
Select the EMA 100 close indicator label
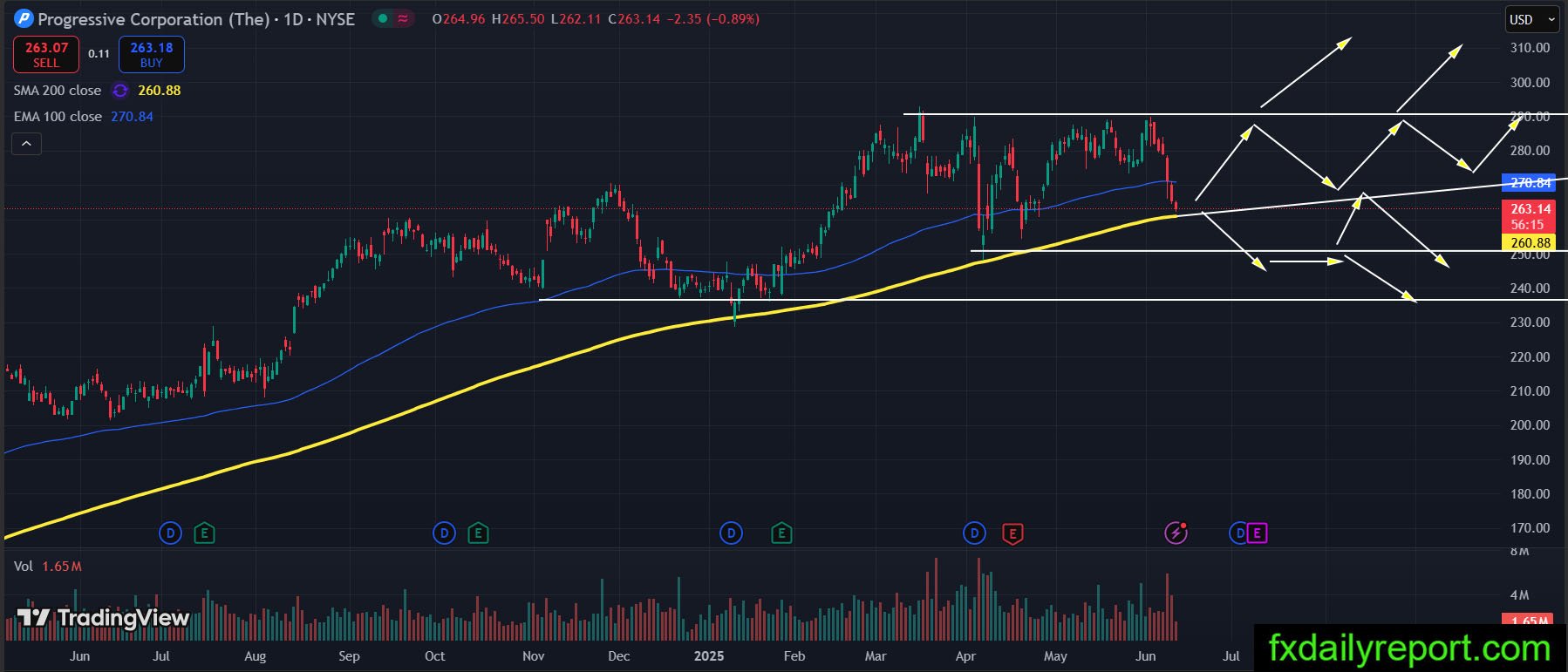[58, 117]
